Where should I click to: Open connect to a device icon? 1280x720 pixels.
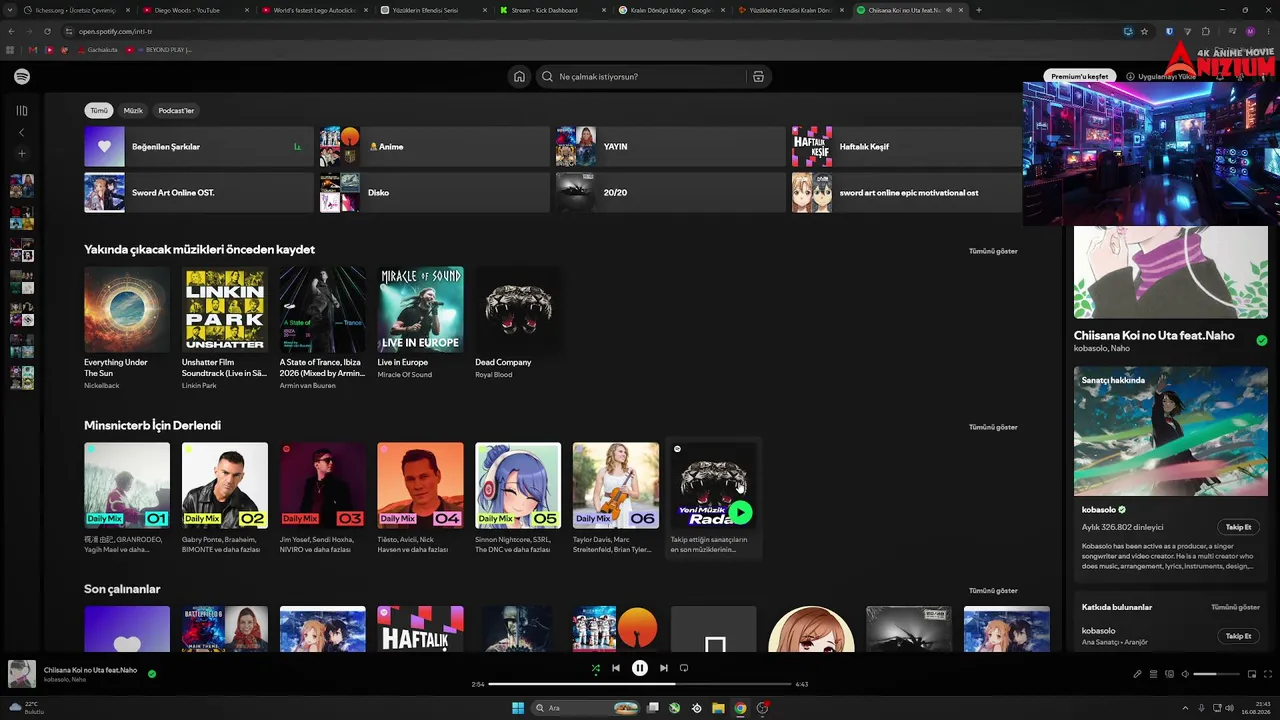click(1169, 674)
